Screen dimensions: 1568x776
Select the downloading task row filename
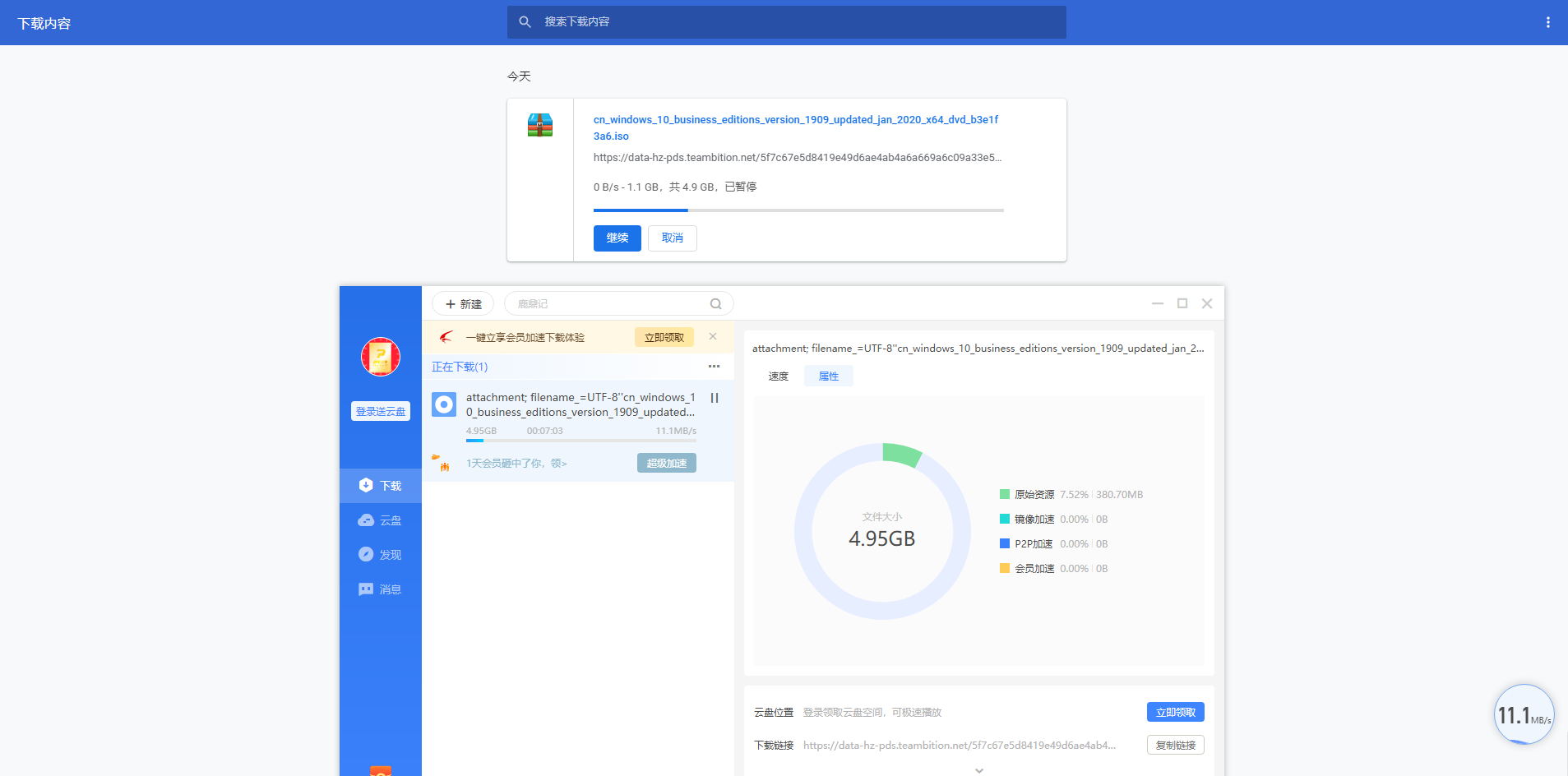tap(580, 404)
